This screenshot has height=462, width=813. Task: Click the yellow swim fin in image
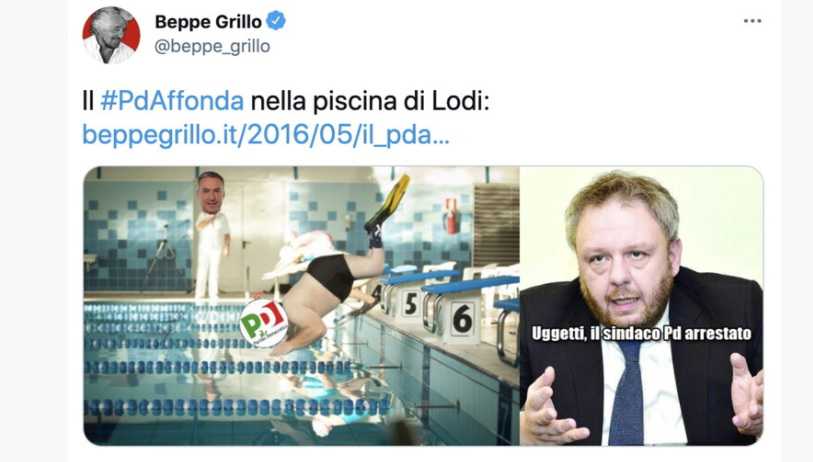pyautogui.click(x=389, y=202)
